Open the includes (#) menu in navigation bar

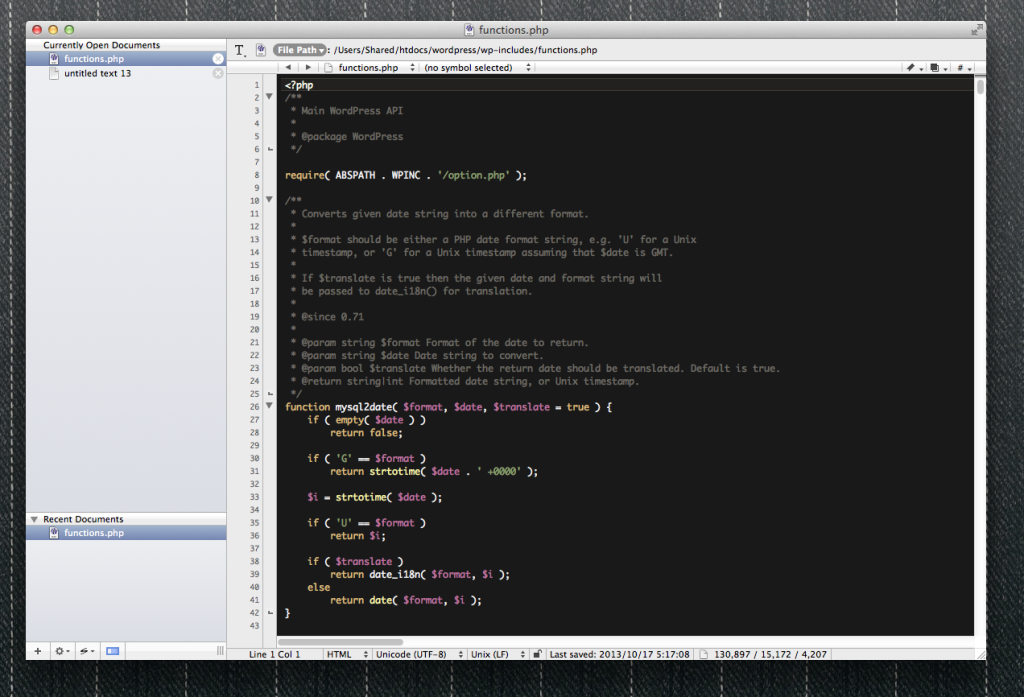tap(963, 68)
